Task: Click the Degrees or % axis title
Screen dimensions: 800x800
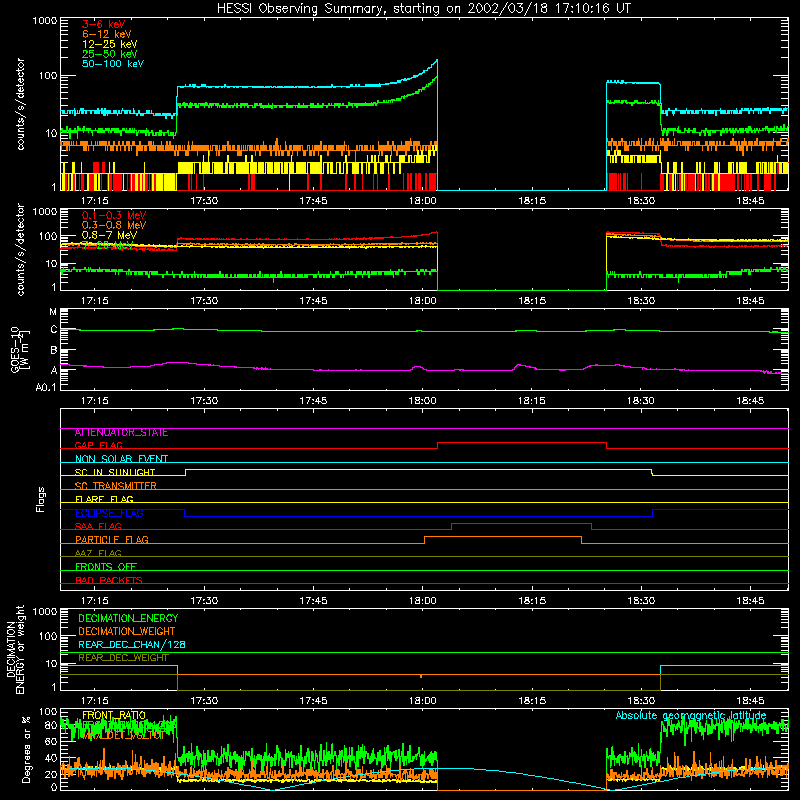Action: [x=26, y=749]
